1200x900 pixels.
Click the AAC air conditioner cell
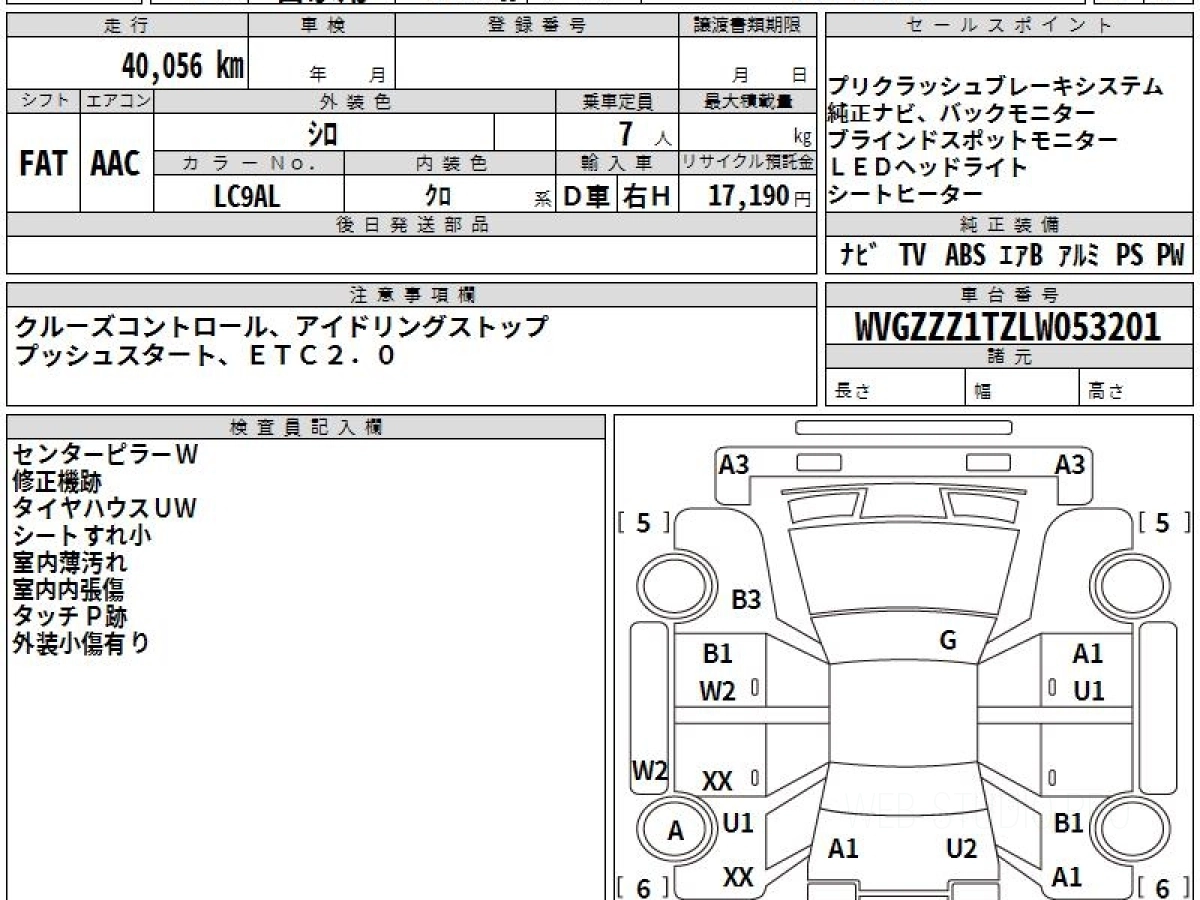(x=116, y=164)
